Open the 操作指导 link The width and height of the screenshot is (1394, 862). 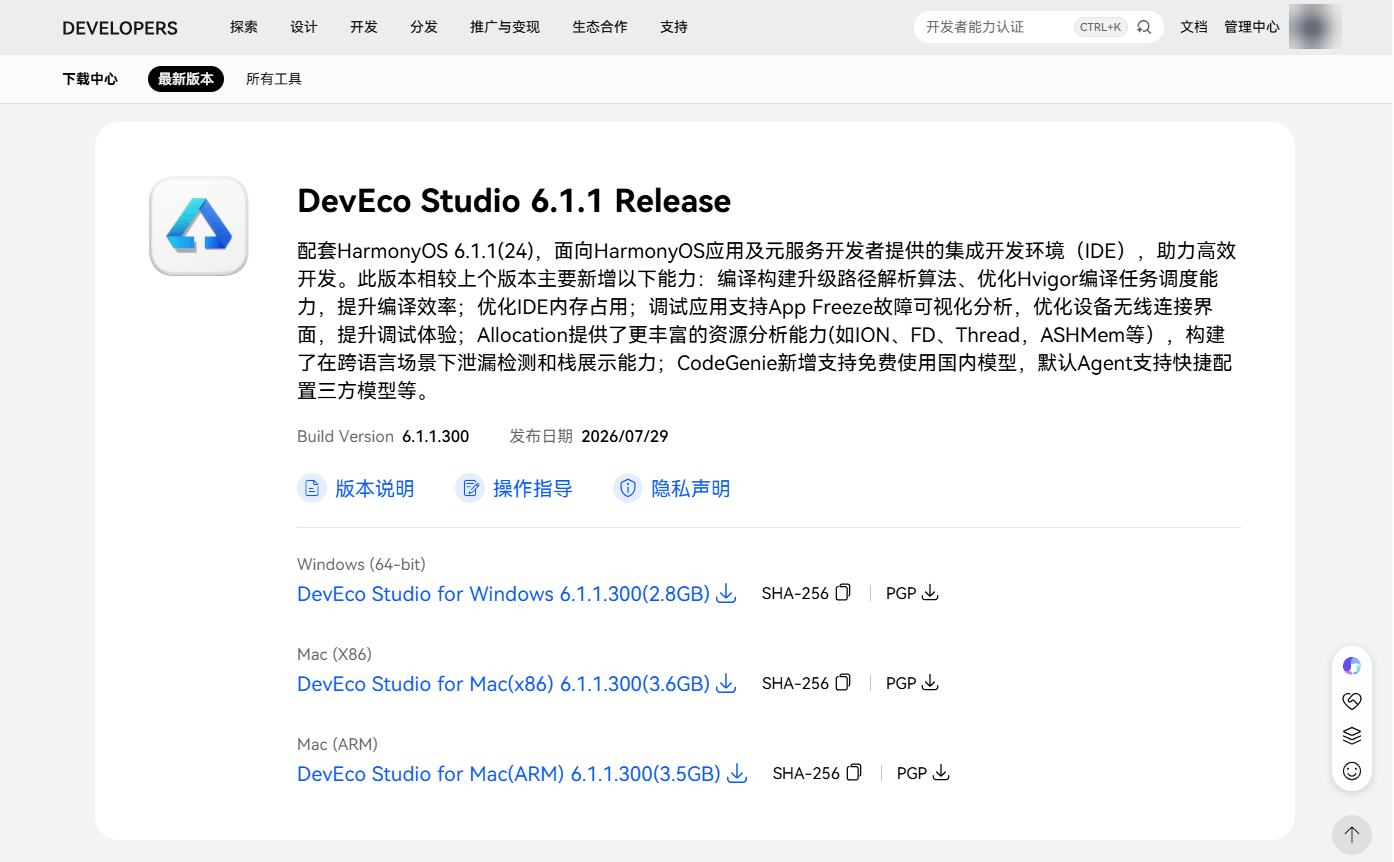tap(532, 489)
